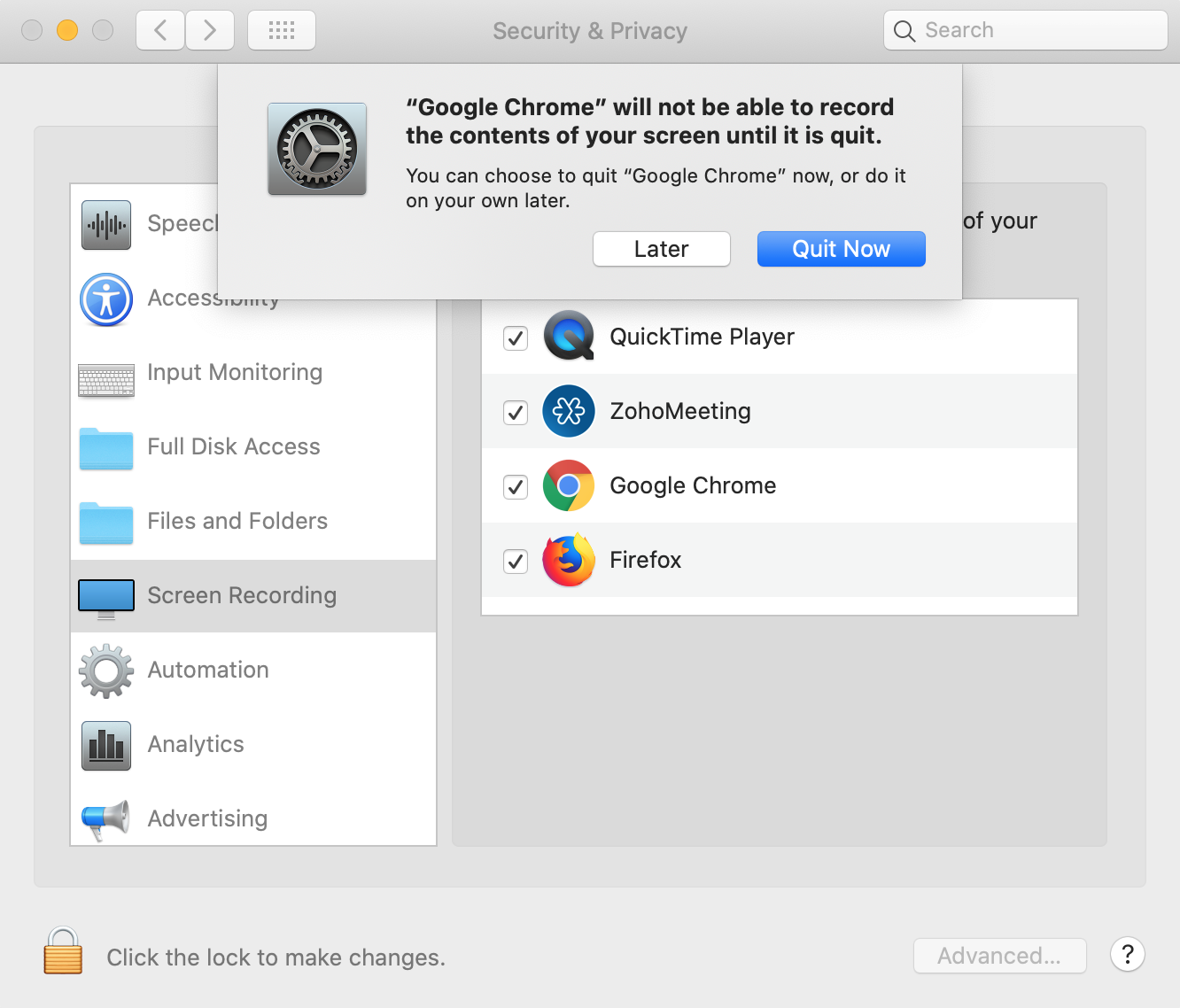Select Automation in the sidebar

tap(253, 670)
